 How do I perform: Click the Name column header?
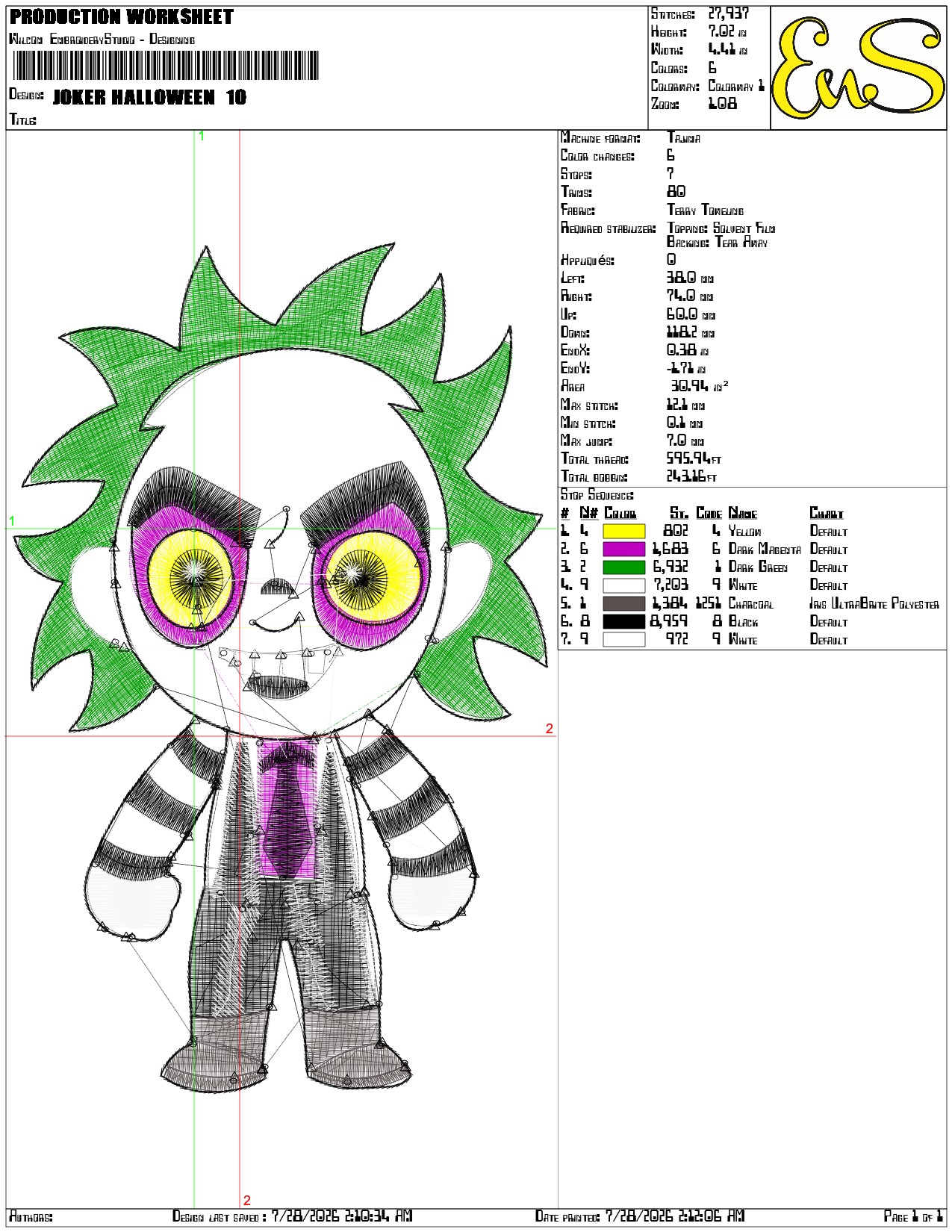pyautogui.click(x=743, y=513)
